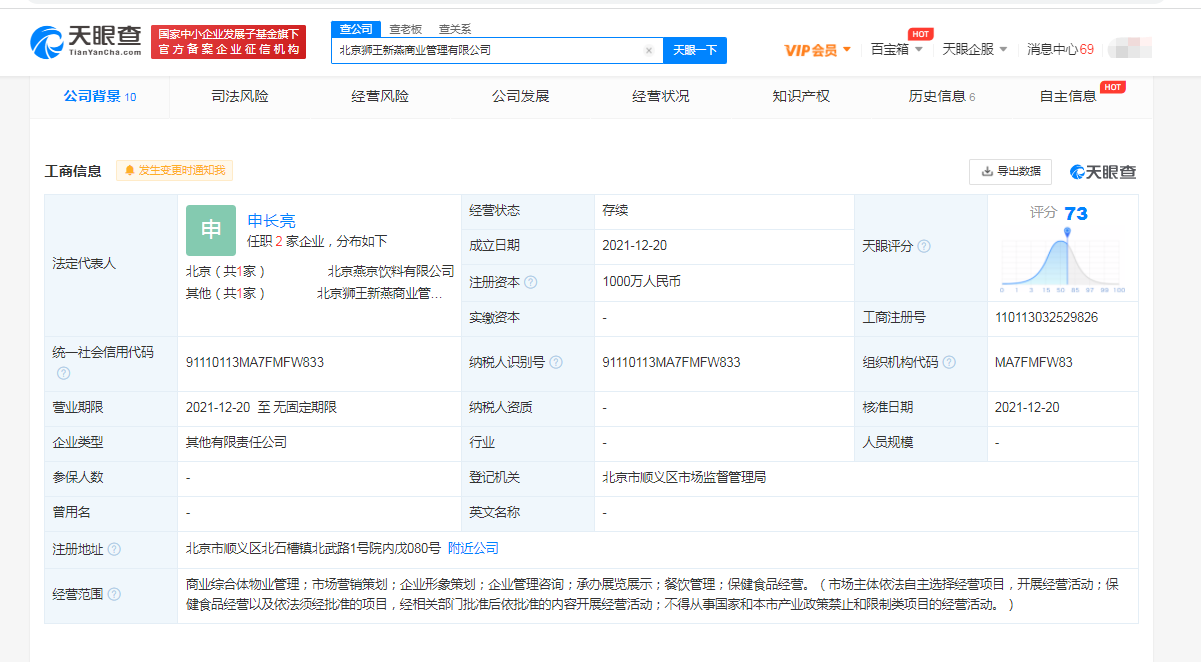The height and width of the screenshot is (662, 1201).
Task: Open the 历史信息 tab
Action: [941, 97]
